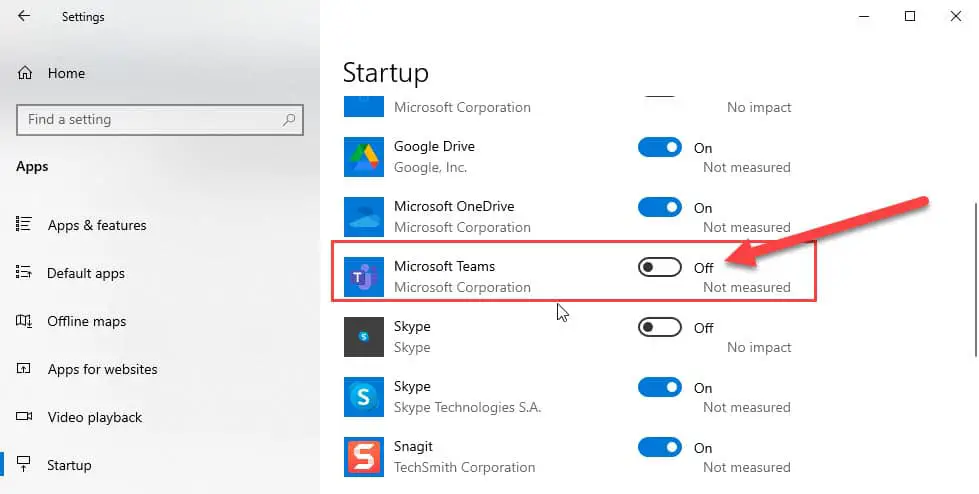Disable Microsoft OneDrive startup toggle

pos(659,208)
